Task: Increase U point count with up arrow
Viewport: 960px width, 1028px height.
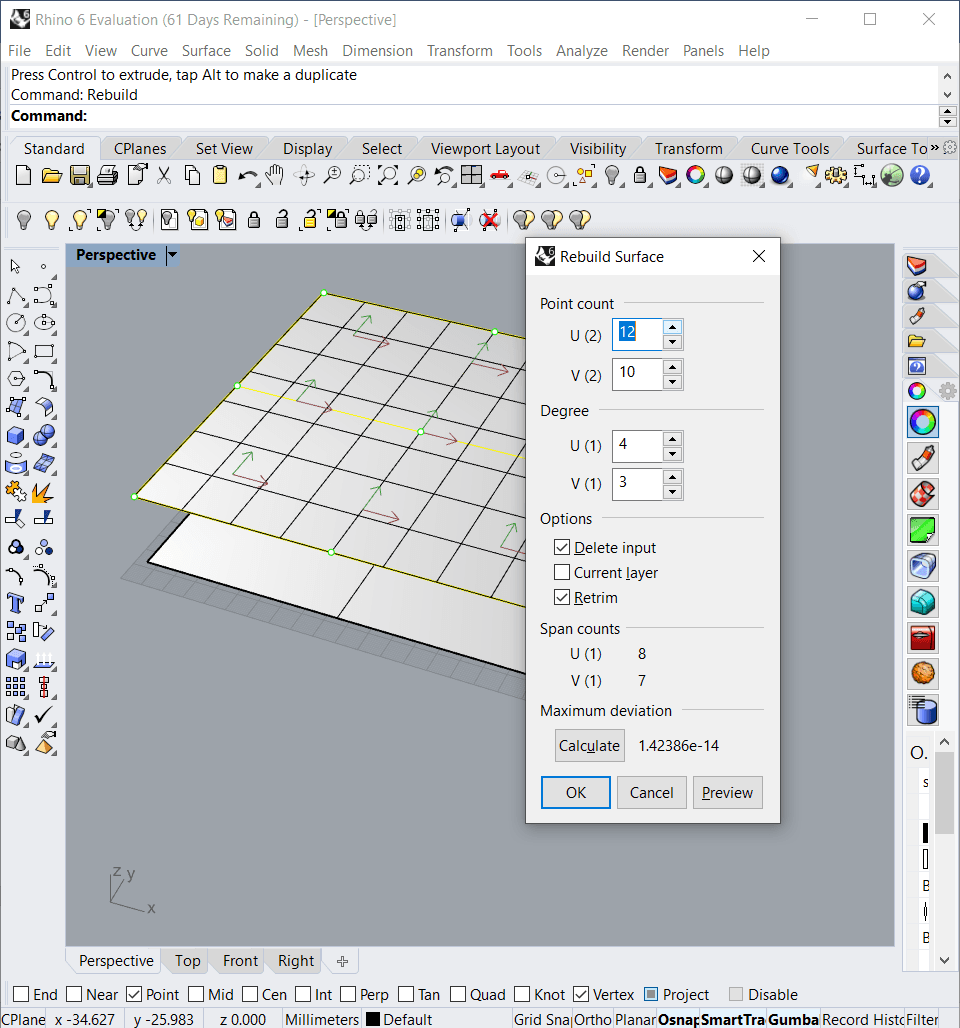Action: click(673, 325)
